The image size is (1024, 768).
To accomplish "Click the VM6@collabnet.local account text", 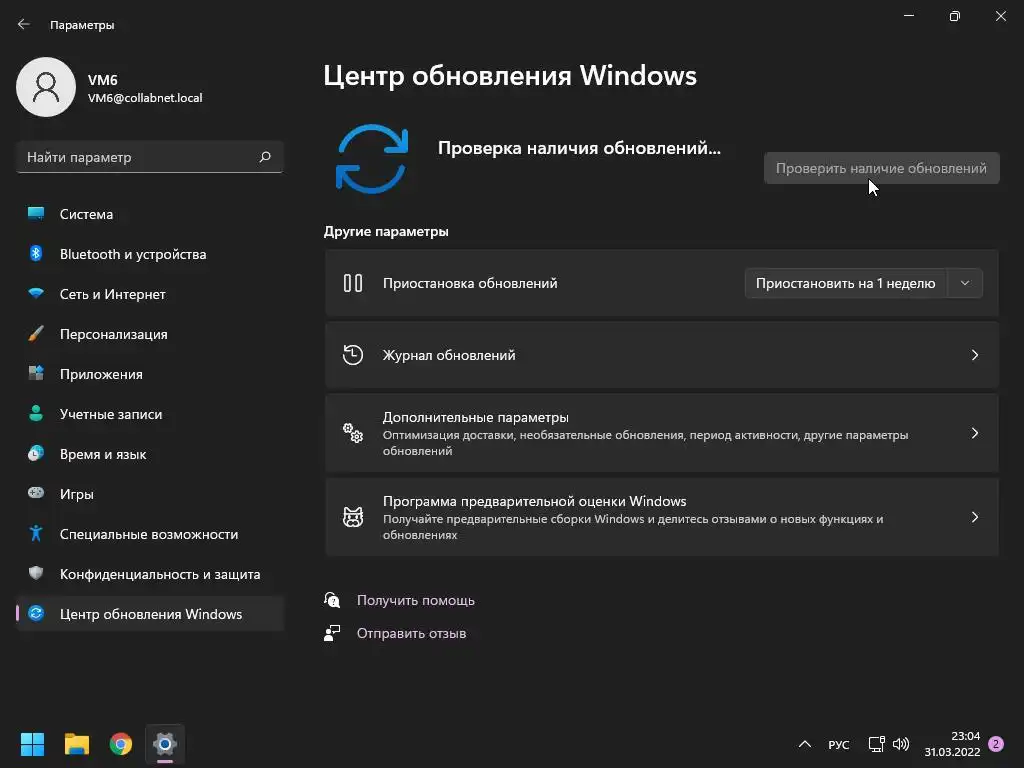I will click(145, 98).
